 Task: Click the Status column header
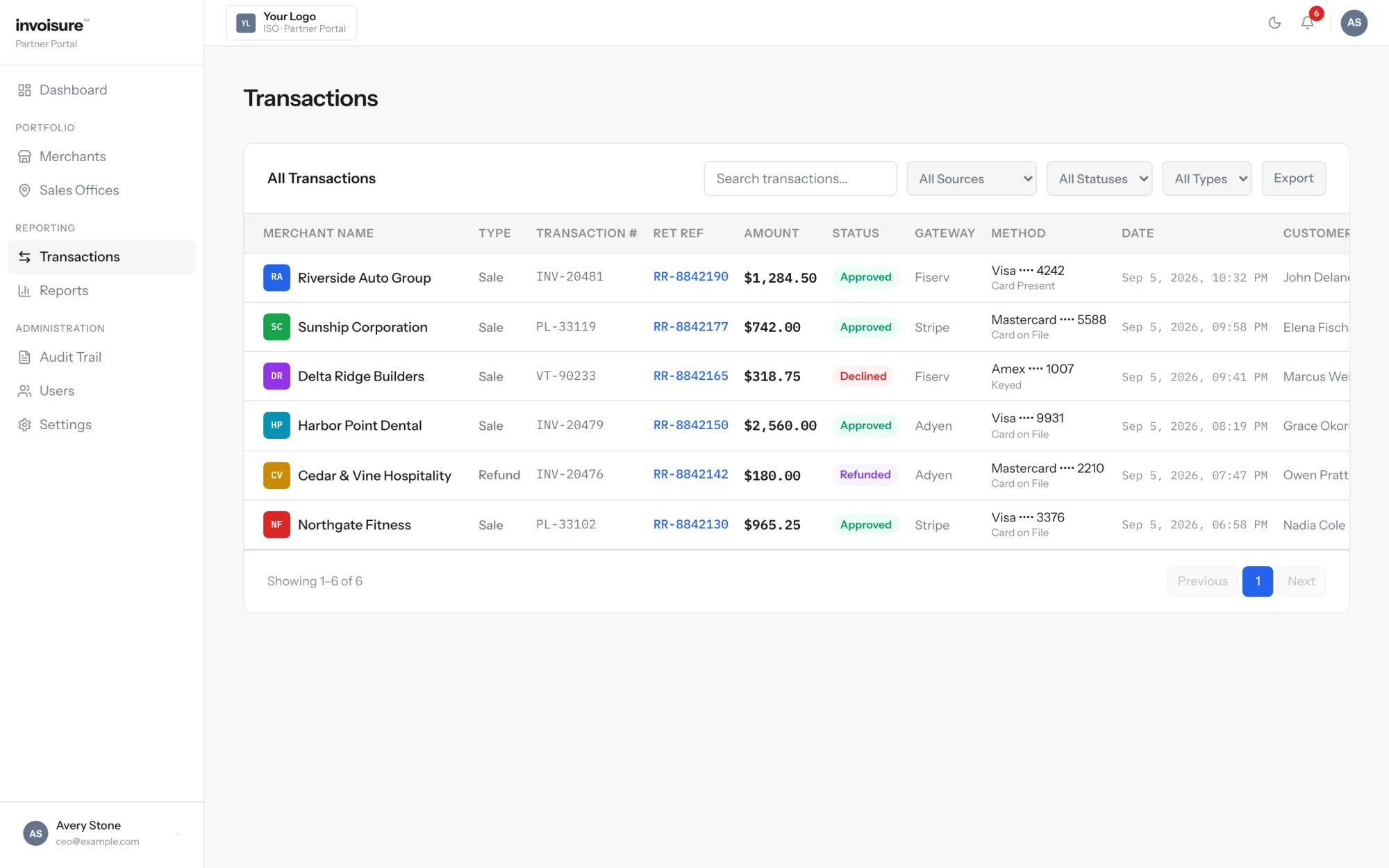pos(856,233)
